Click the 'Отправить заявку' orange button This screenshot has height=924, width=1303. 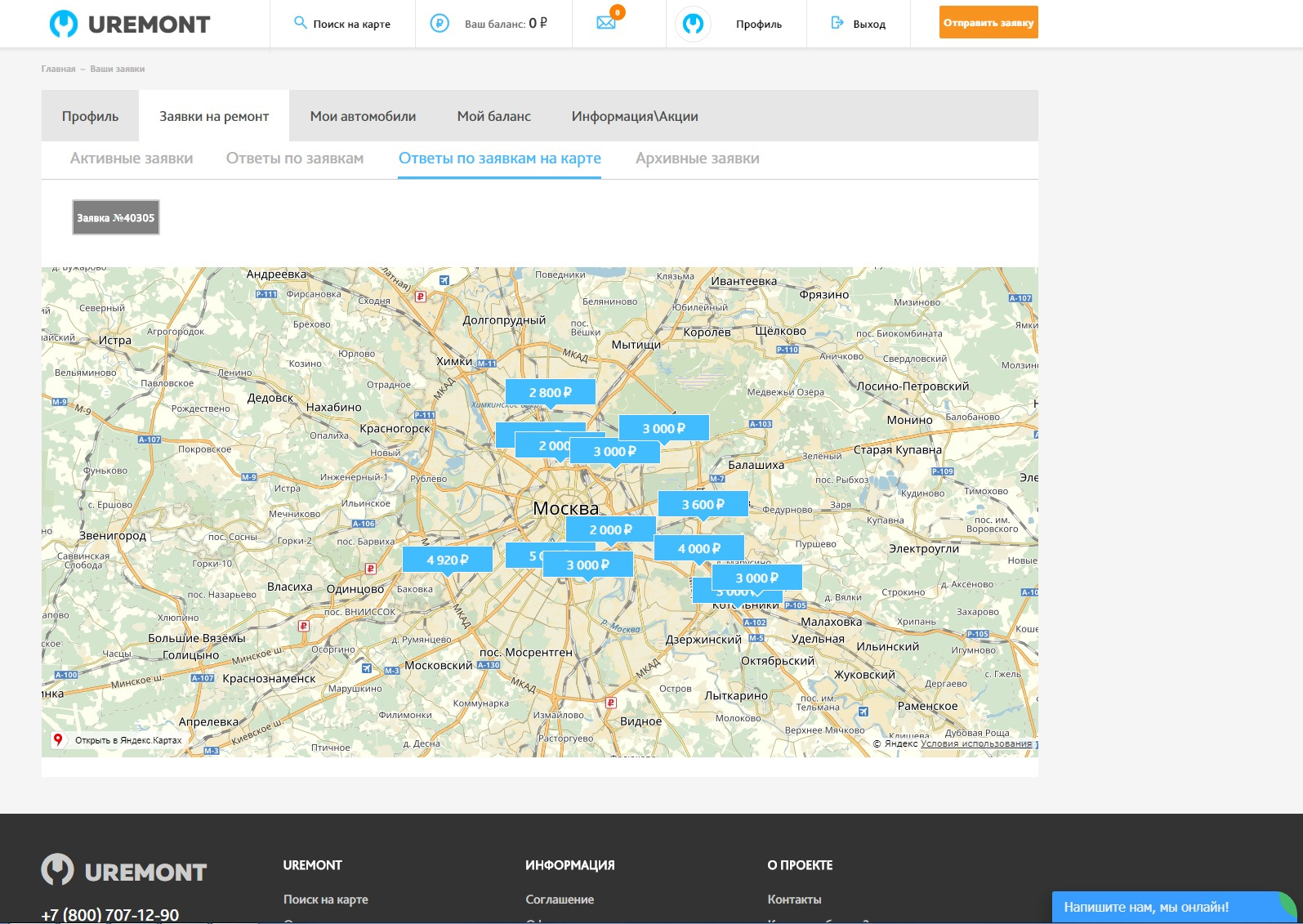988,23
